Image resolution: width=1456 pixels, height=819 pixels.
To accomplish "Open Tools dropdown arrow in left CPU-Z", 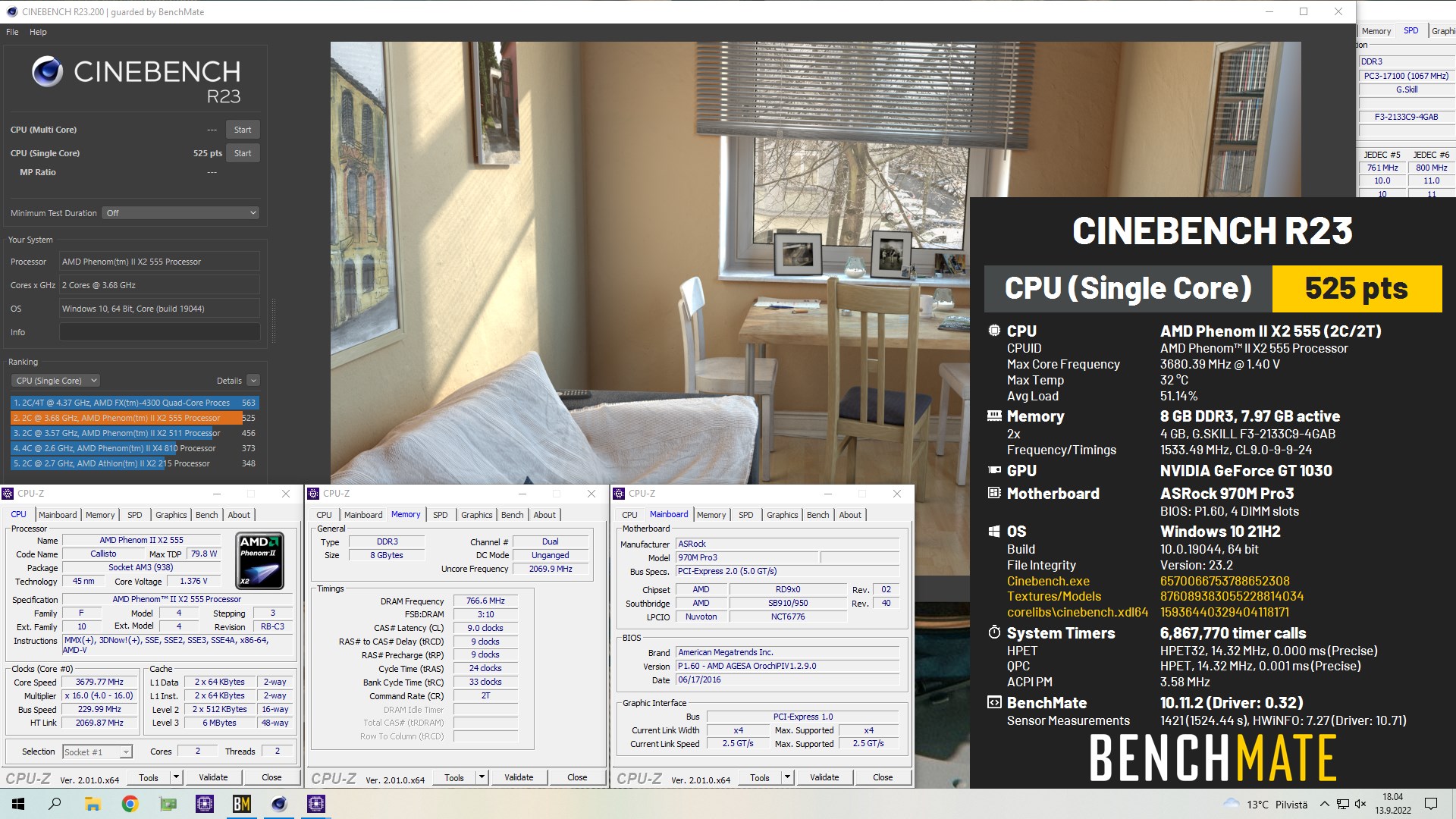I will click(176, 777).
